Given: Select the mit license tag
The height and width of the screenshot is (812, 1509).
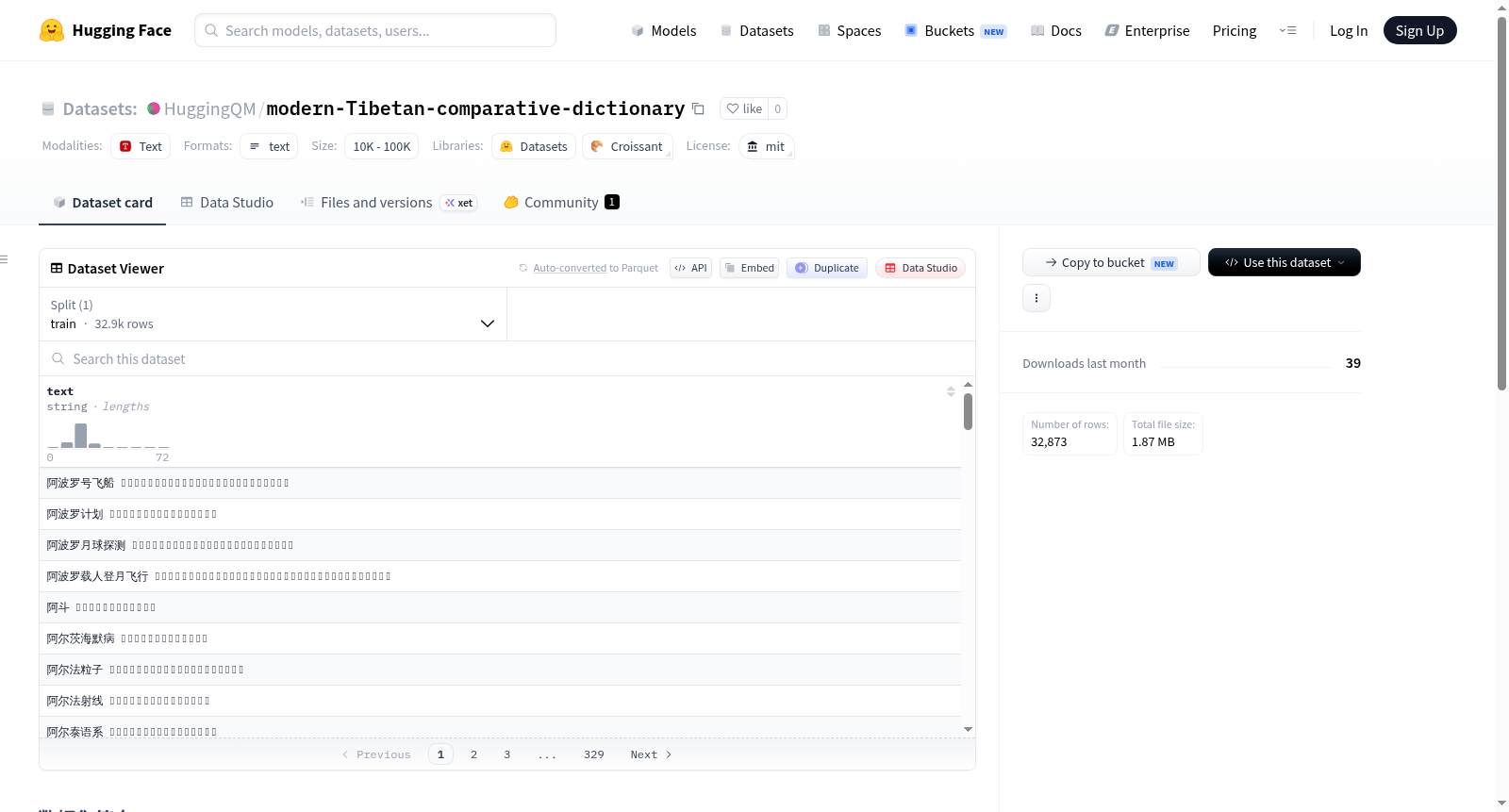Looking at the screenshot, I should pos(766,146).
